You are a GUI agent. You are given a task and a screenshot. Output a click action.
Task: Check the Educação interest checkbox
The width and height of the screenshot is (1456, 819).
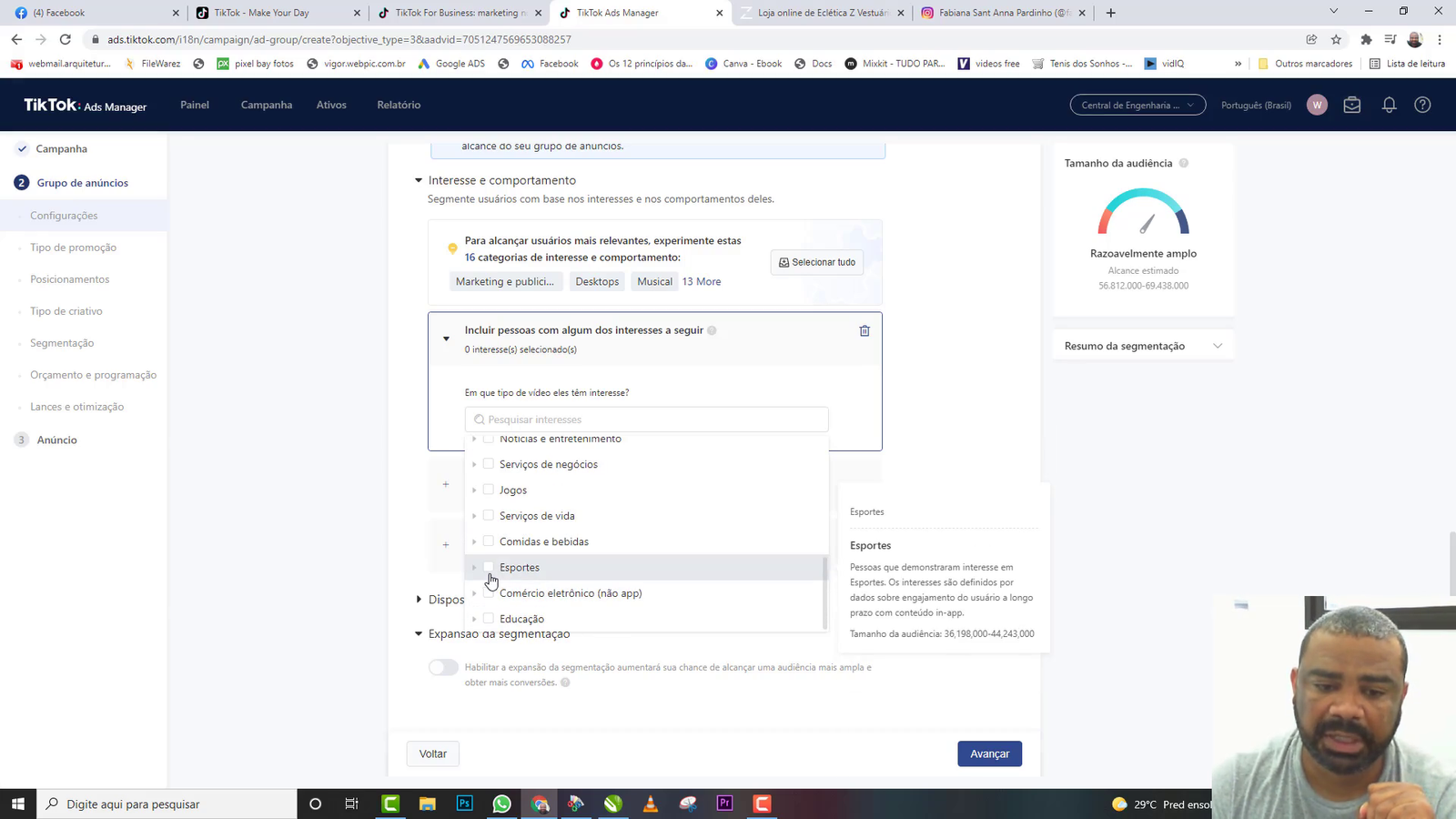[x=489, y=619]
